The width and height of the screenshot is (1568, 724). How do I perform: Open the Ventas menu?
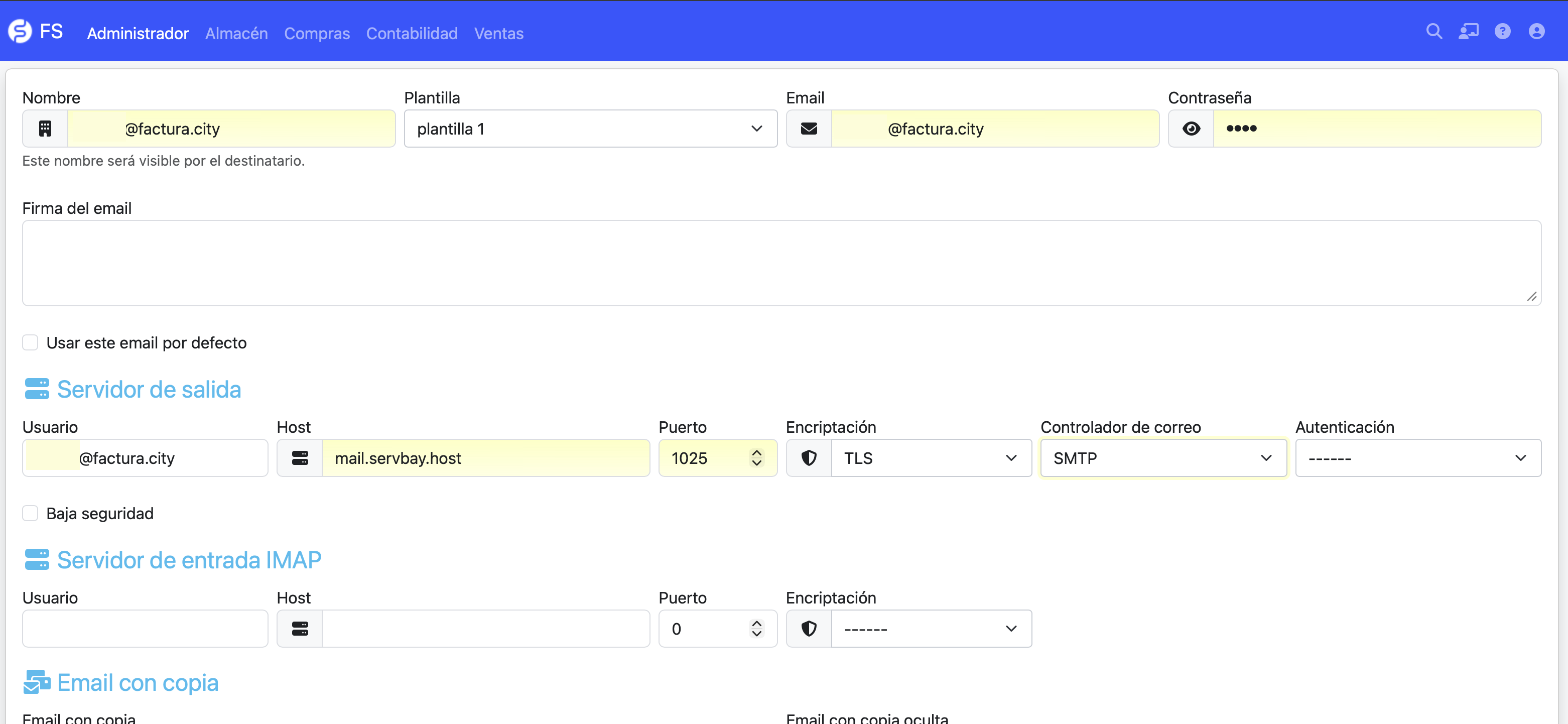click(498, 33)
